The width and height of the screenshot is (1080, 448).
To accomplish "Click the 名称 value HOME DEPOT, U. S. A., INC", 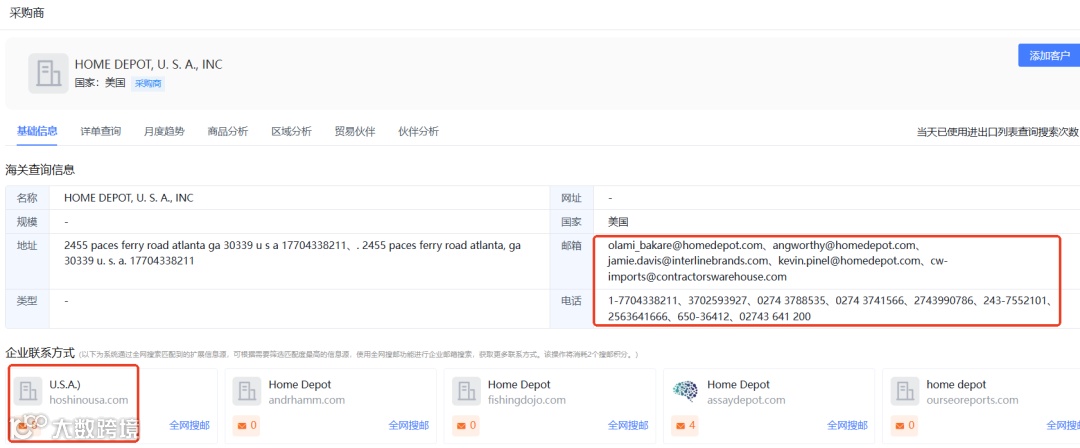I will point(129,198).
